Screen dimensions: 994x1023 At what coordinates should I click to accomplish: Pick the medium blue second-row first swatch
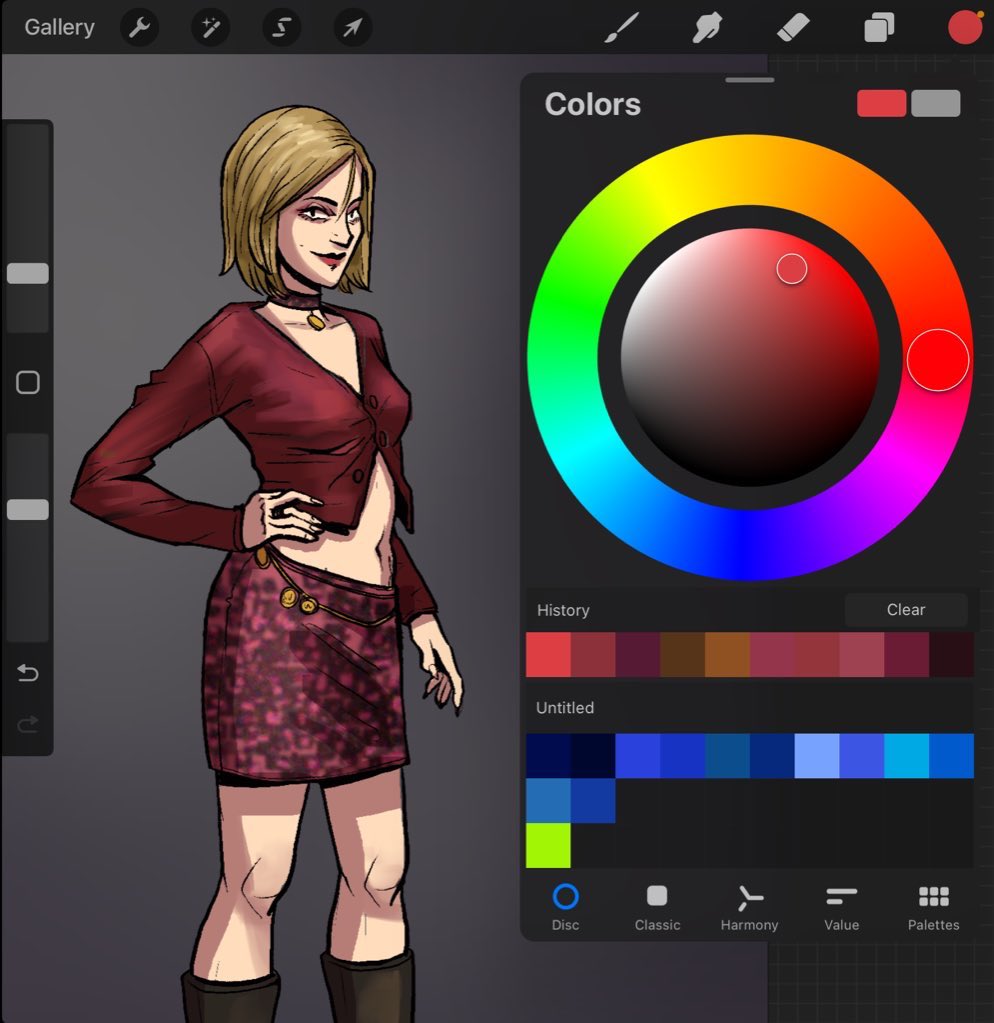click(x=549, y=801)
